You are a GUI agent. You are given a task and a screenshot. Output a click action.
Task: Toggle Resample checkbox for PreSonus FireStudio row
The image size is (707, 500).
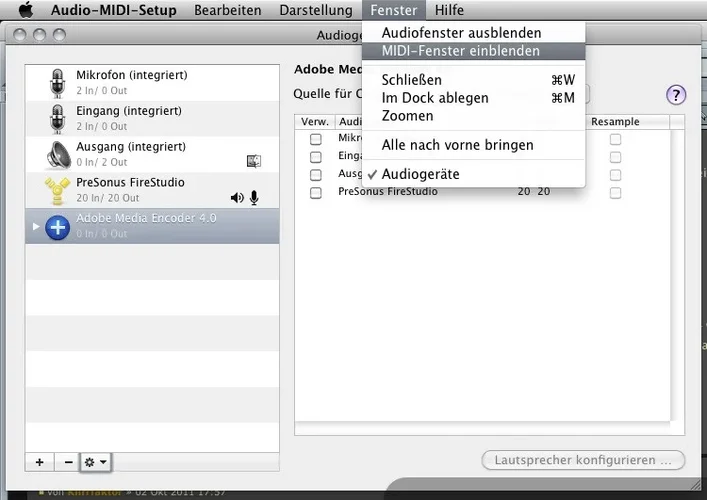pyautogui.click(x=615, y=193)
